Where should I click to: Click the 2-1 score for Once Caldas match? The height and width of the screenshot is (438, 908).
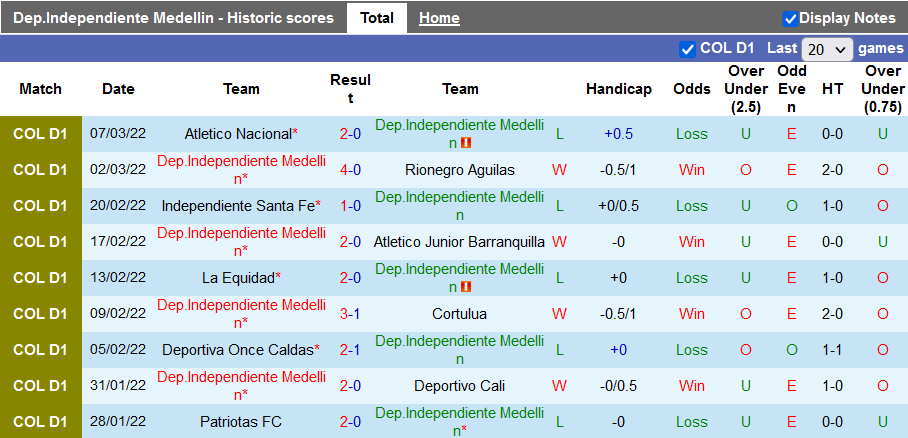coord(350,350)
